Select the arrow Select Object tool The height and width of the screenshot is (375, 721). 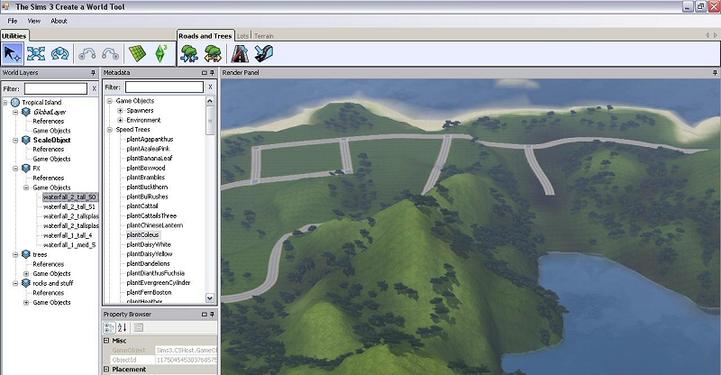tap(12, 54)
